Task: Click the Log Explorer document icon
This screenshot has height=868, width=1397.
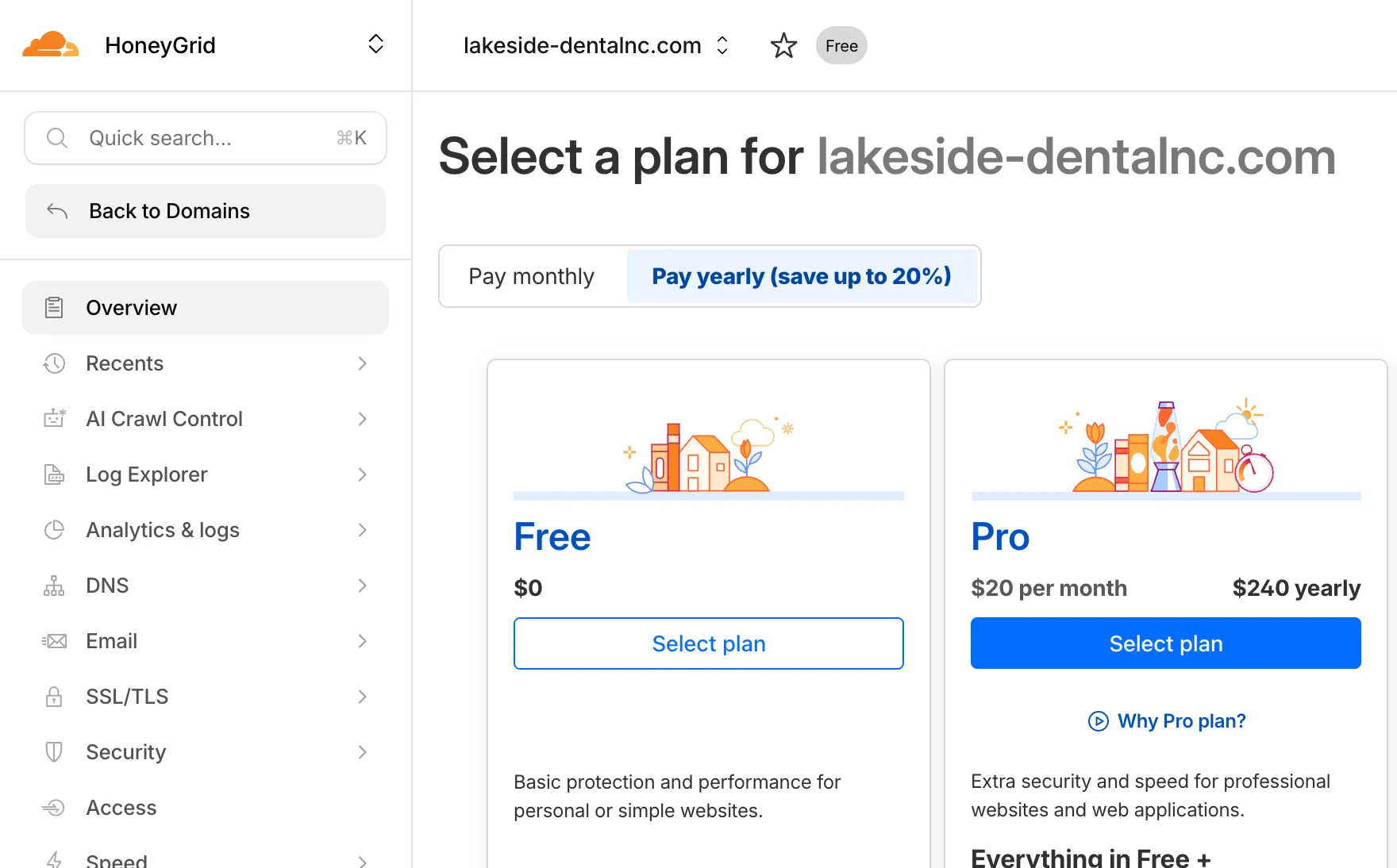Action: click(53, 474)
